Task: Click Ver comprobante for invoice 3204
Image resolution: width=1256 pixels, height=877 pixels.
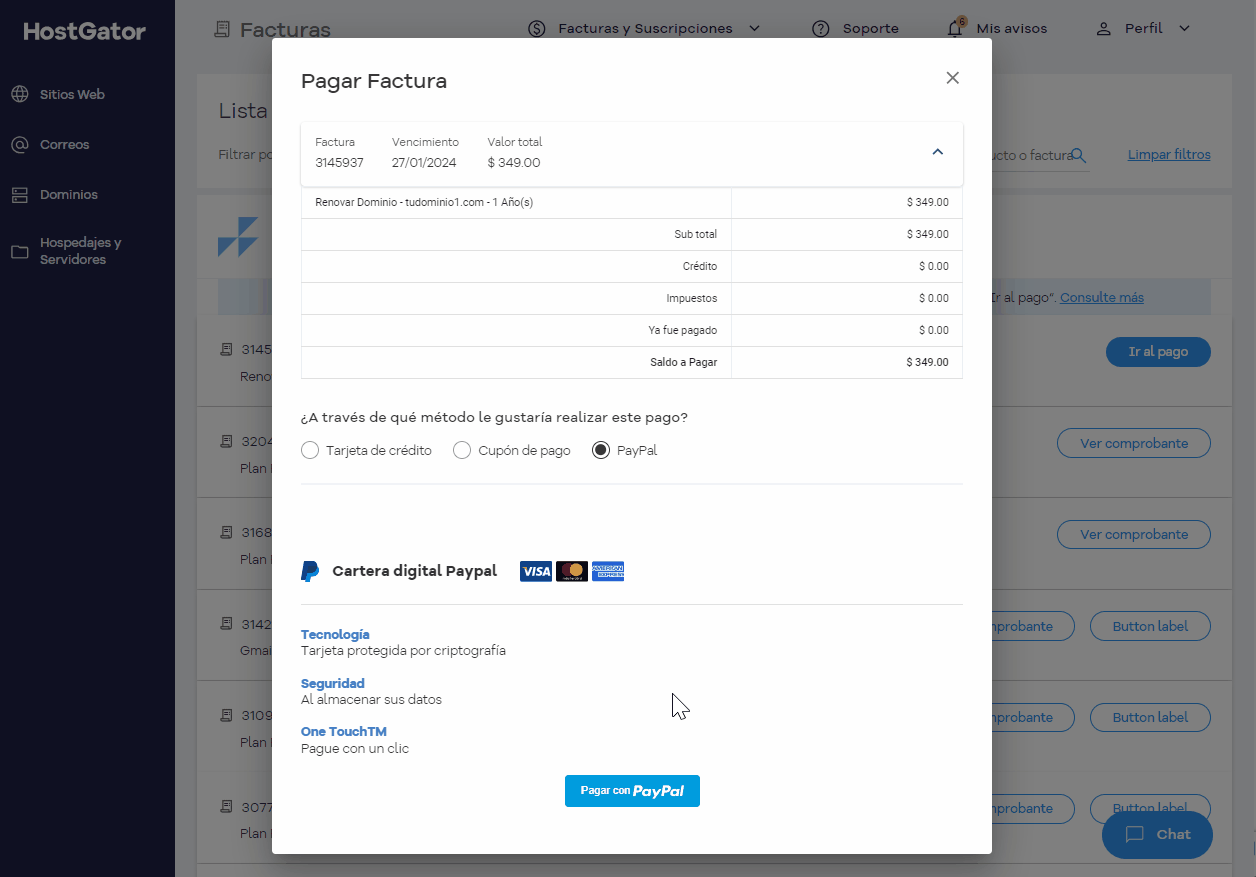Action: tap(1134, 443)
